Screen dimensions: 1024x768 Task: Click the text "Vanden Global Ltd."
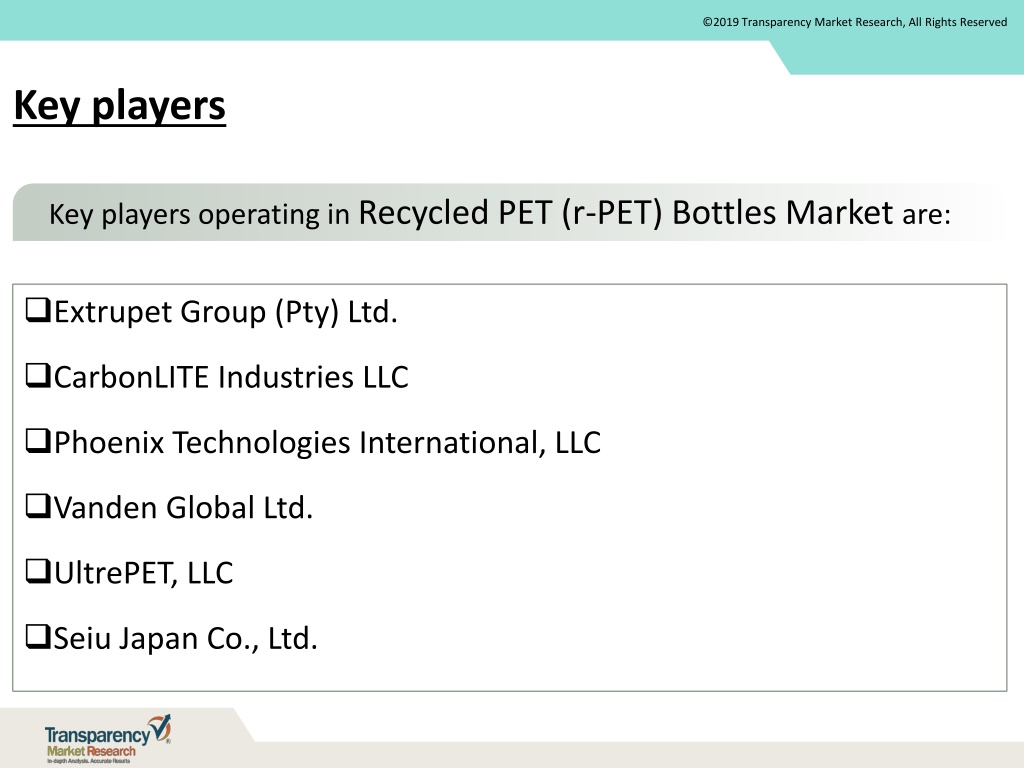pyautogui.click(x=184, y=507)
